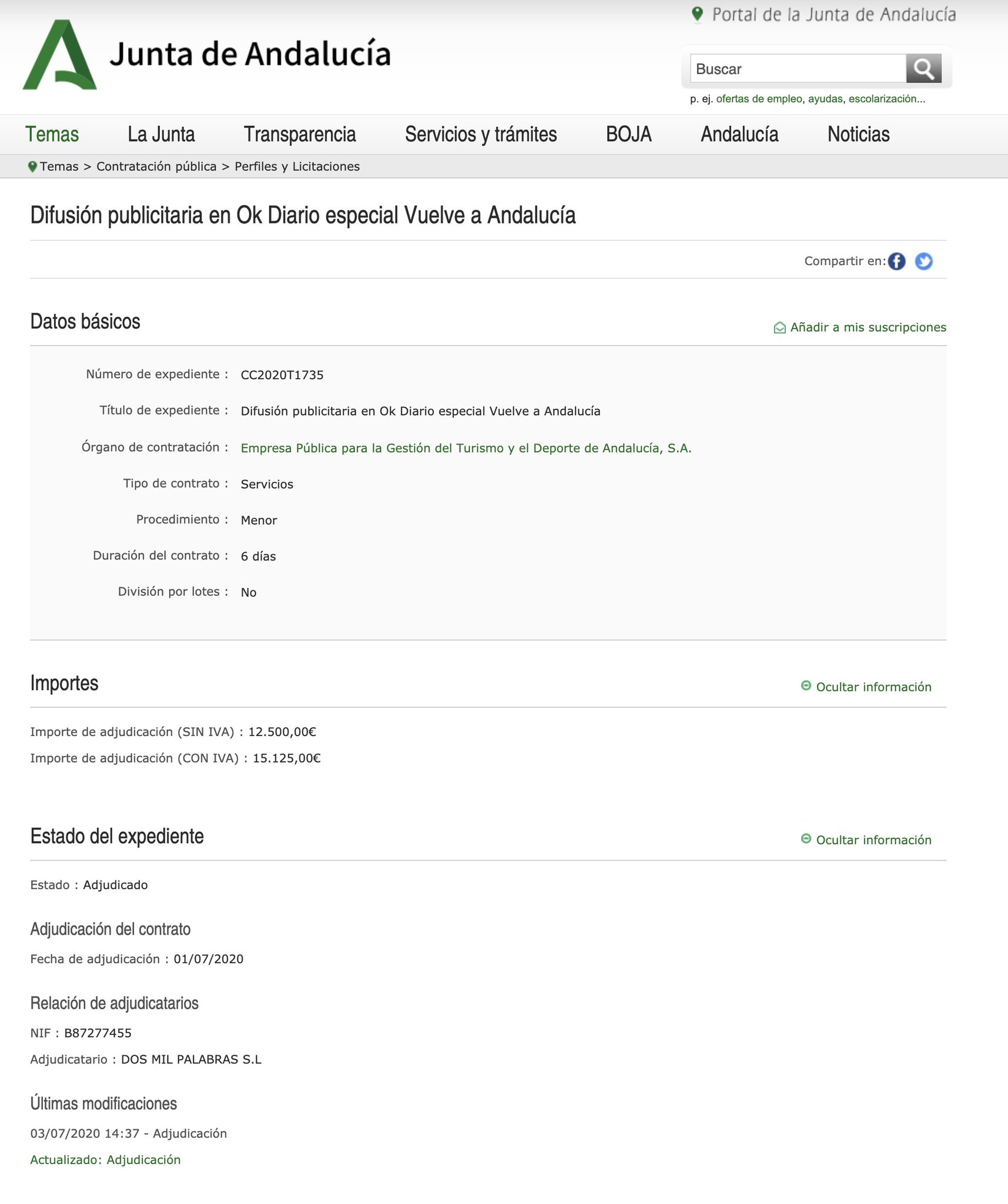1008x1204 pixels.
Task: Click 'ayudas' search suggestion
Action: tap(825, 99)
